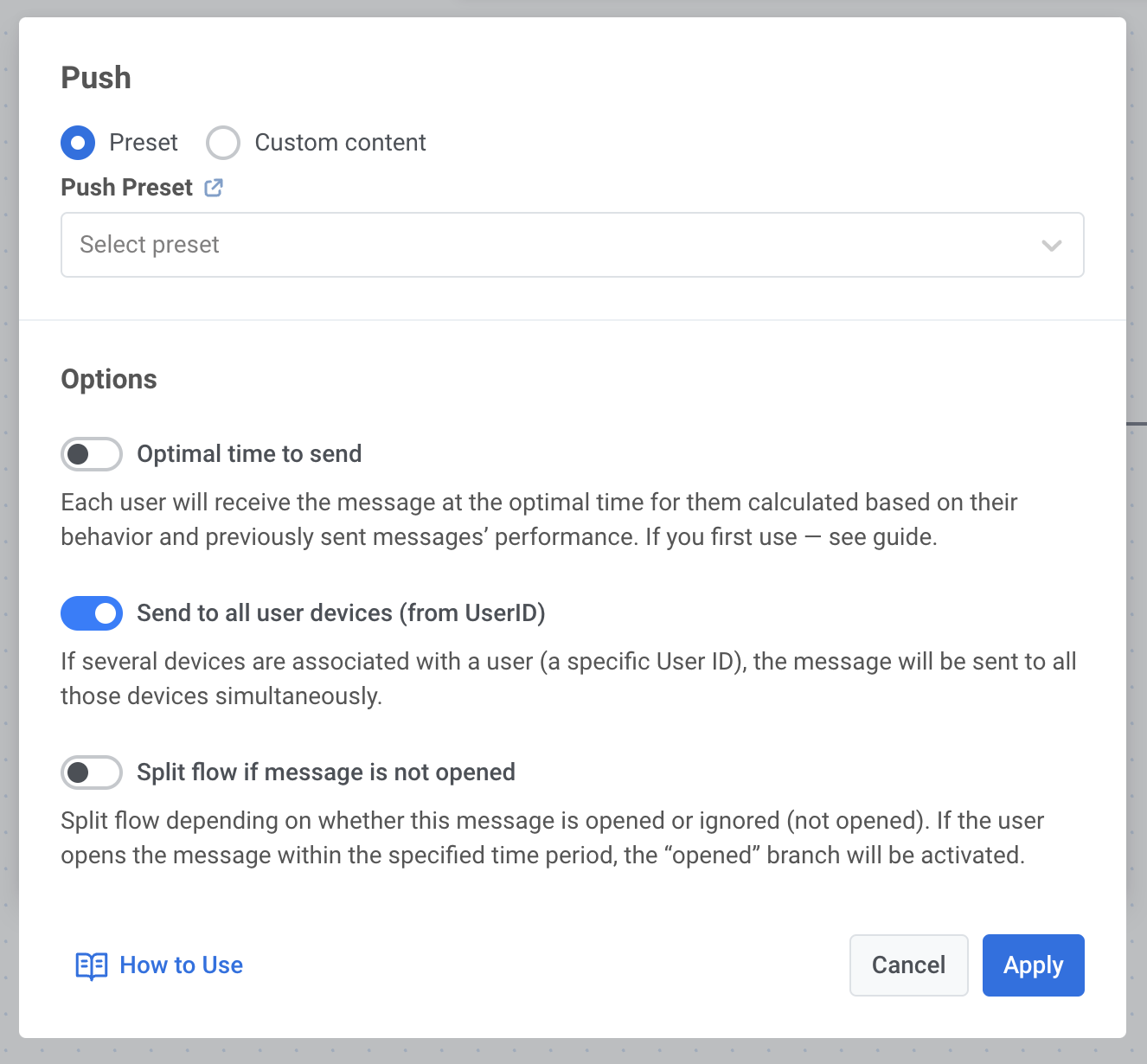Select the Preset radio button
Viewport: 1147px width, 1064px height.
point(78,143)
